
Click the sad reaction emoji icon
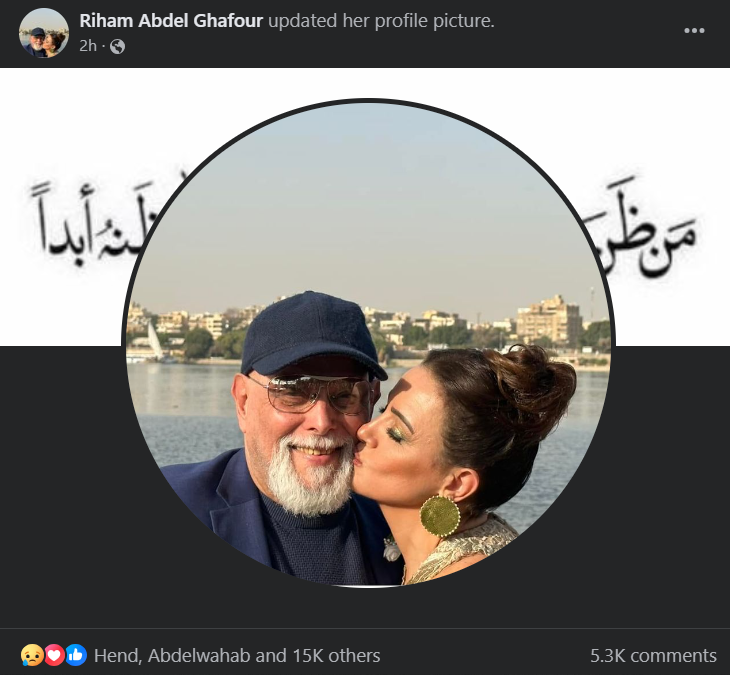coord(32,655)
